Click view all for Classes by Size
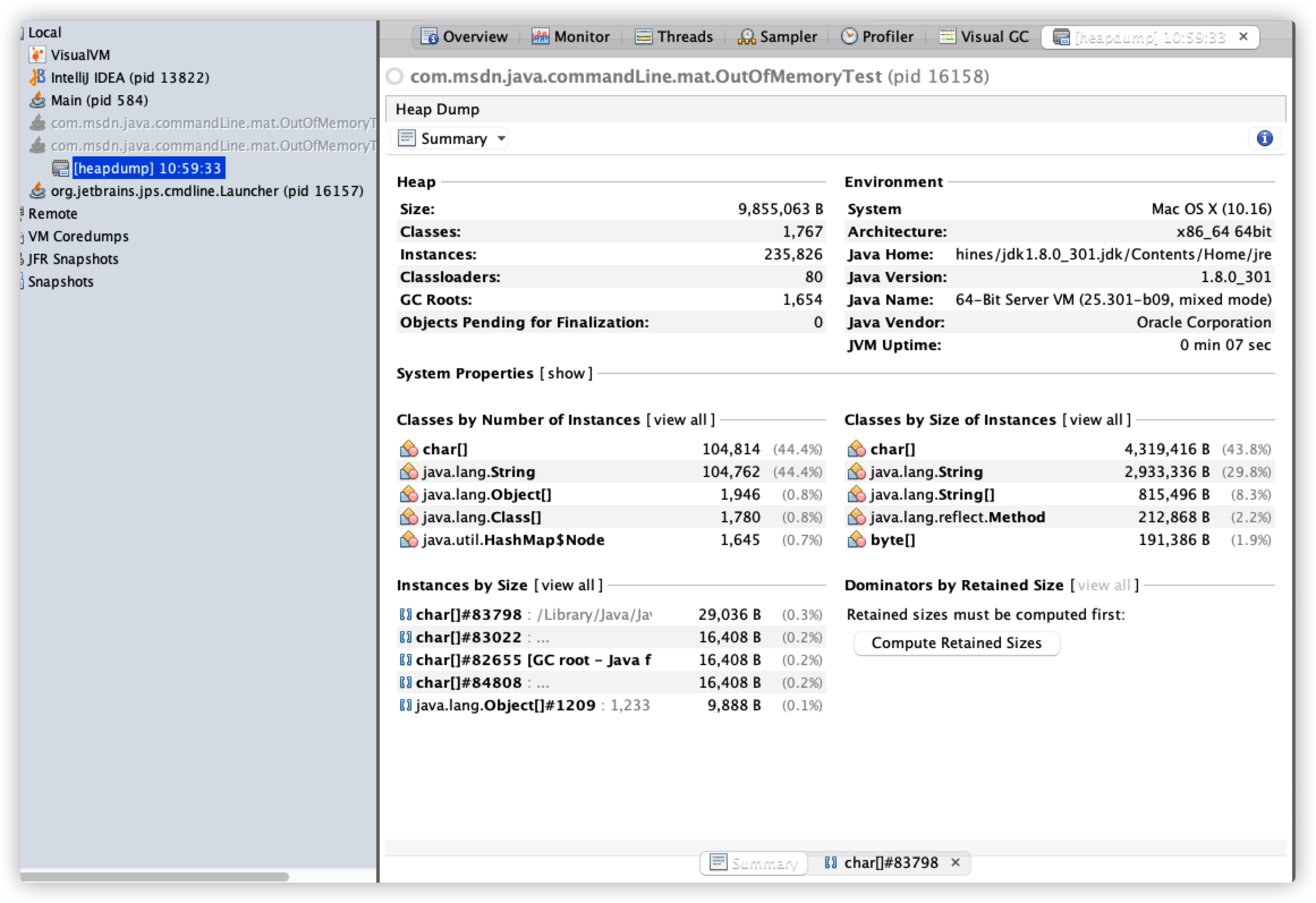This screenshot has width=1316, height=903. 1096,420
